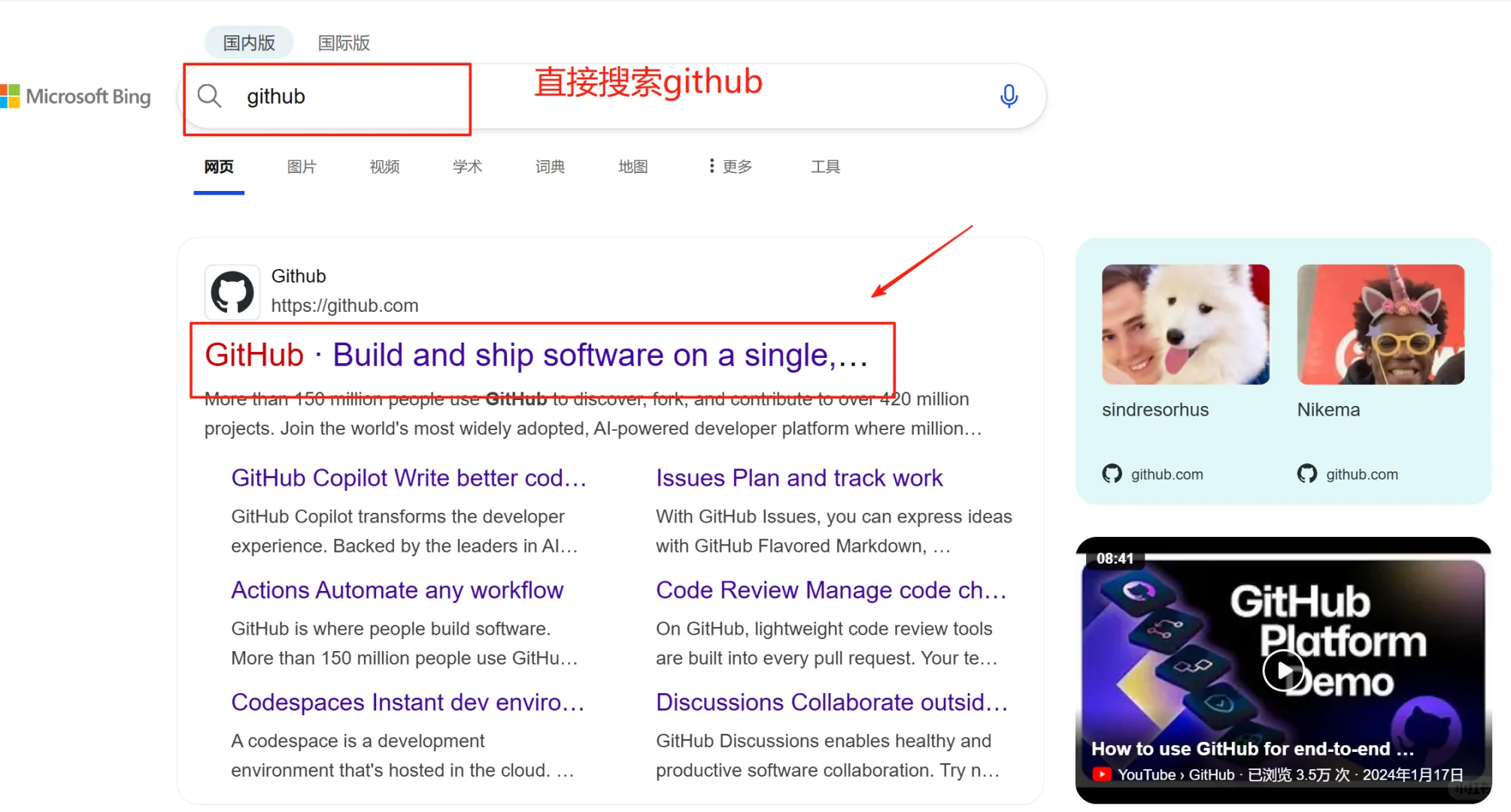Screen dimensions: 1511x812
Task: Open the 视频 results tab
Action: (384, 166)
